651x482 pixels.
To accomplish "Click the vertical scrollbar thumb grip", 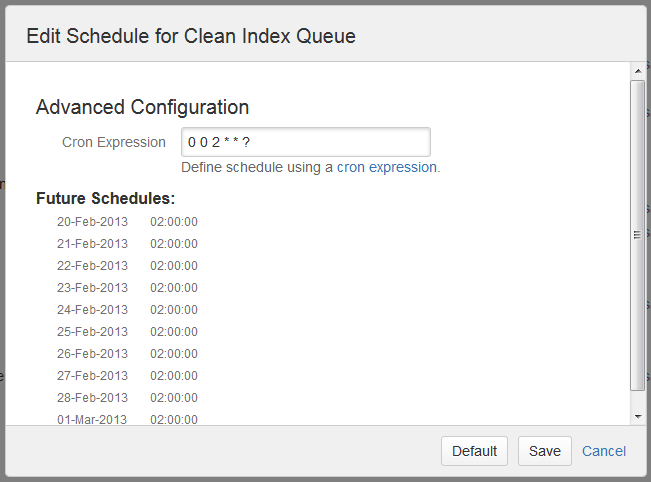I will click(637, 235).
